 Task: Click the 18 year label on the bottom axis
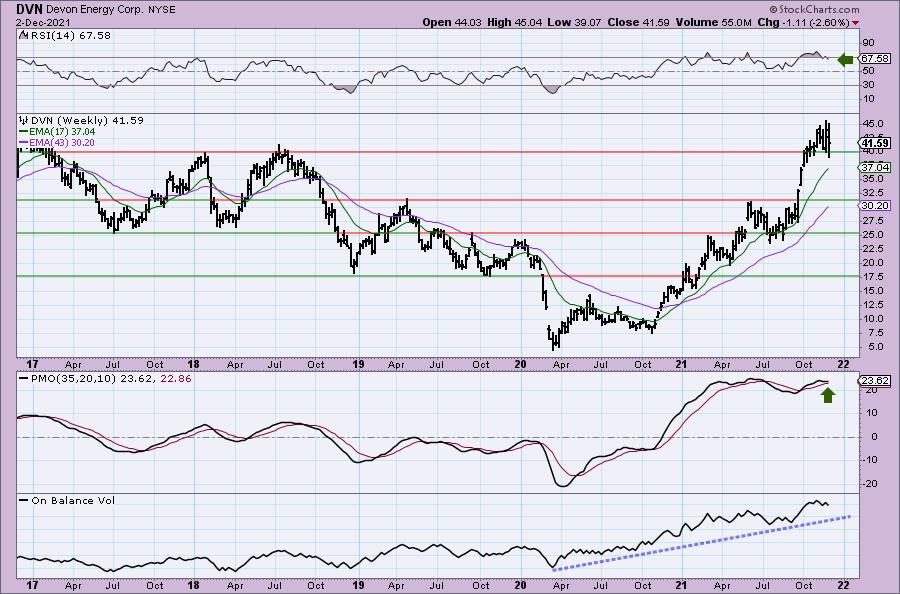pyautogui.click(x=193, y=585)
